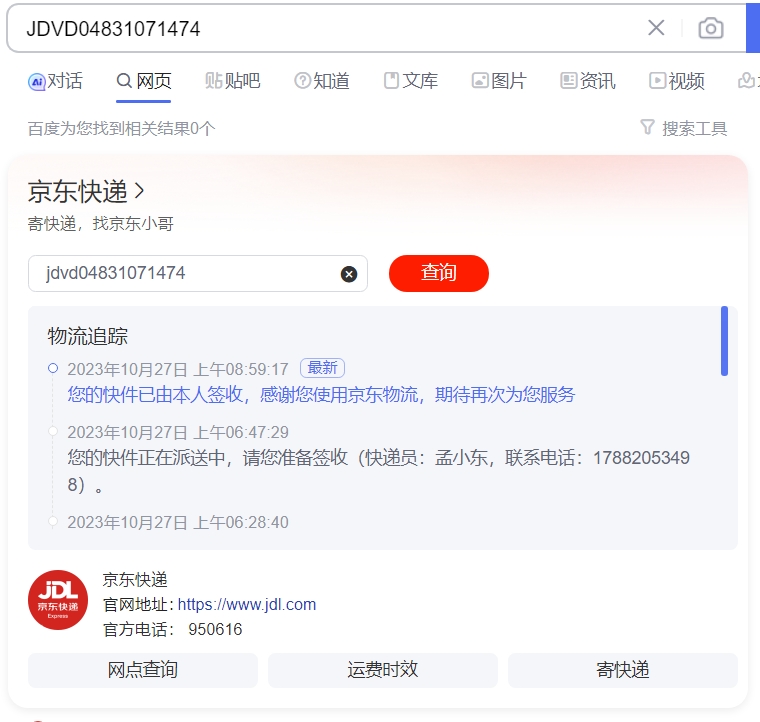This screenshot has width=760, height=722.
Task: Open the 资讯 tab
Action: coord(588,81)
